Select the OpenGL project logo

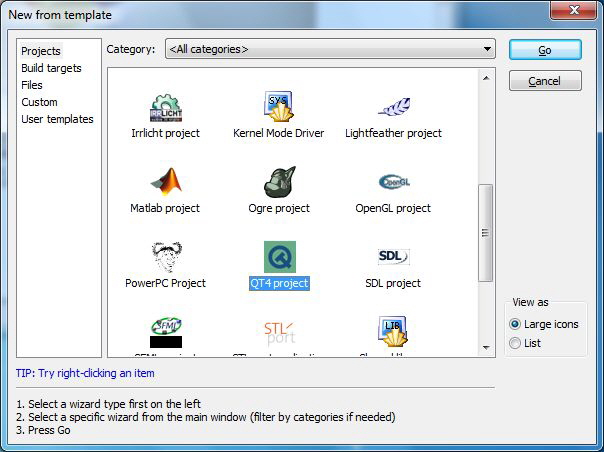coord(394,182)
